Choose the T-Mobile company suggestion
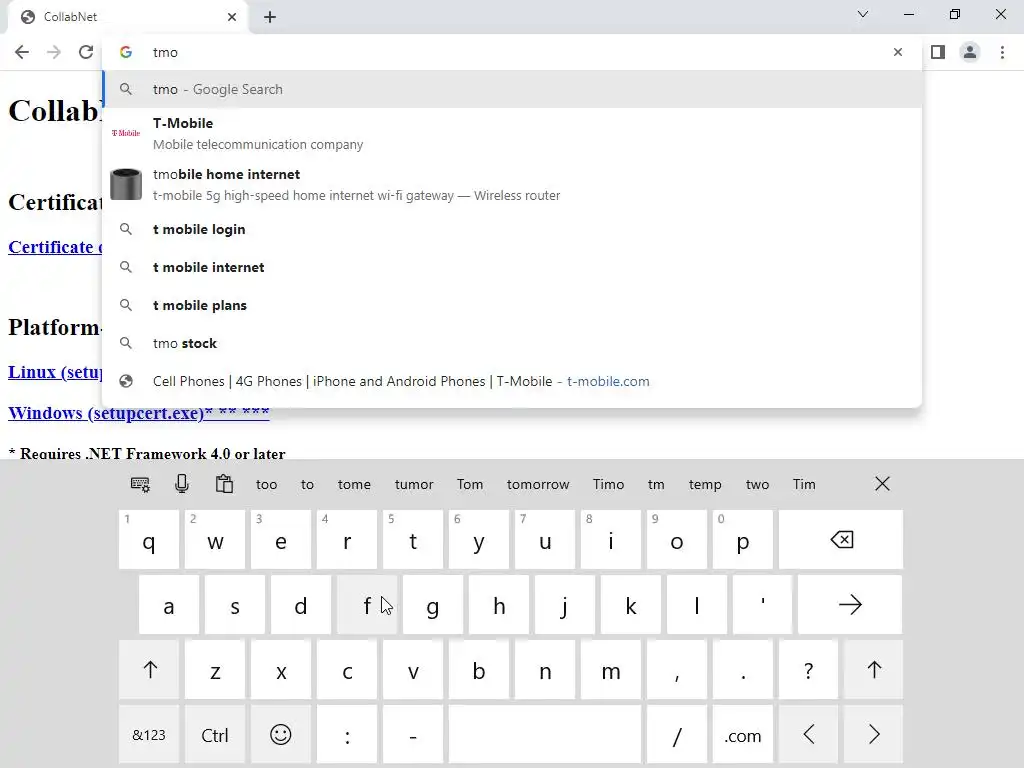Viewport: 1024px width, 768px height. click(x=513, y=133)
